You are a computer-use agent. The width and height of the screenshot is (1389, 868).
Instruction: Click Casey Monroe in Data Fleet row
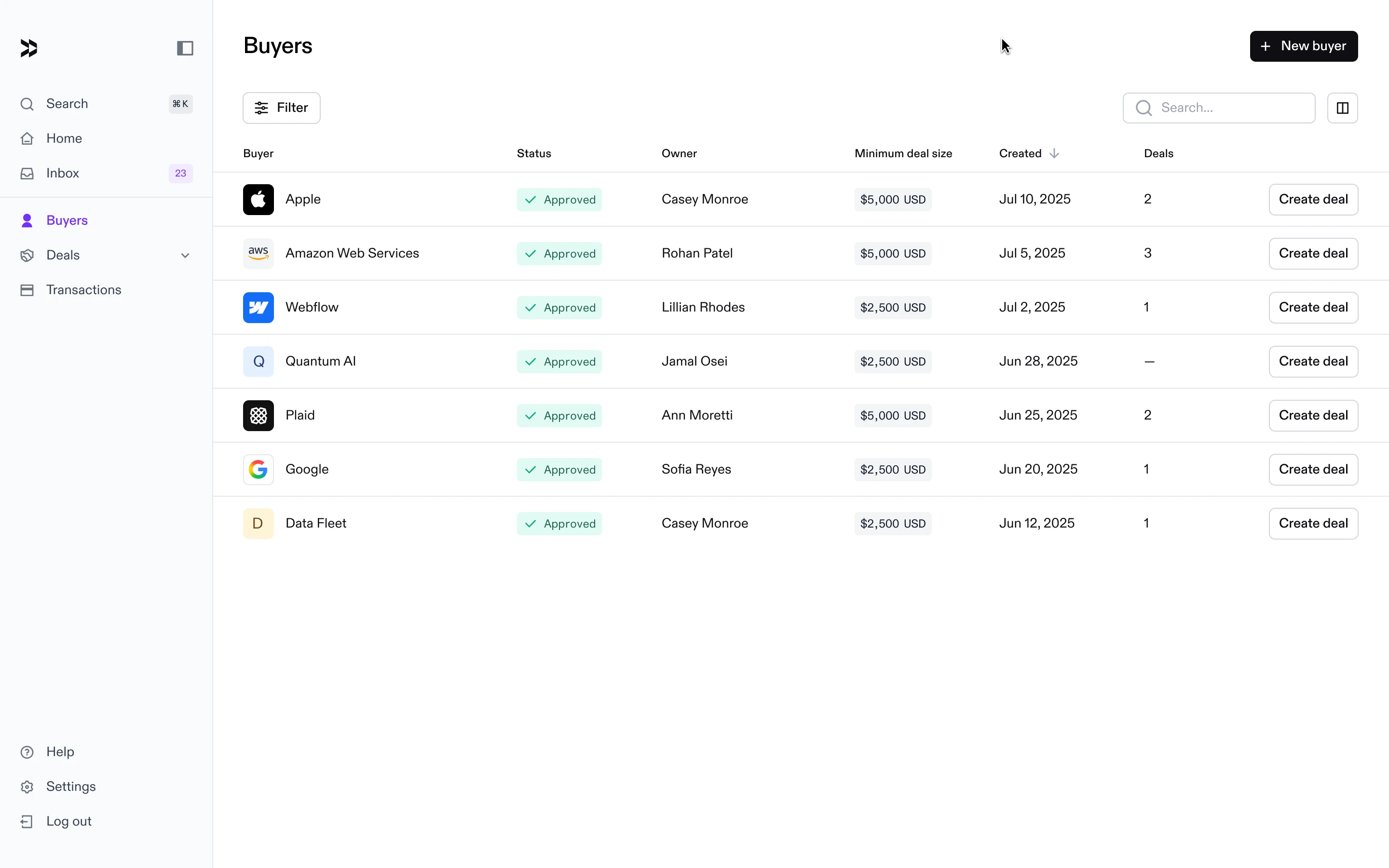(x=705, y=523)
